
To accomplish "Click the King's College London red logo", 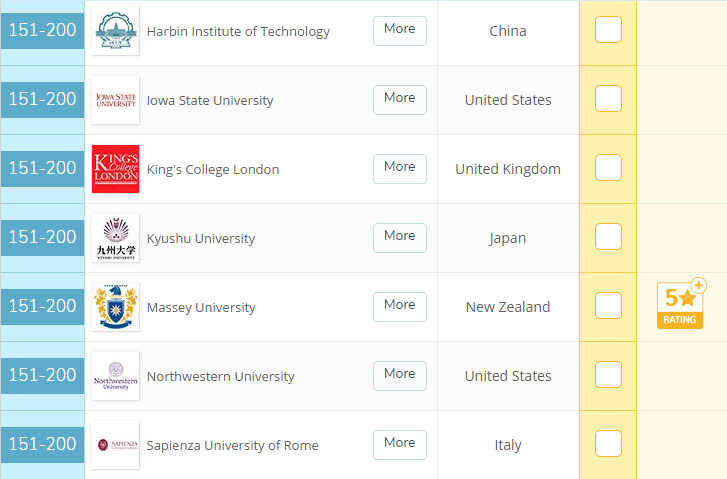I will 115,169.
